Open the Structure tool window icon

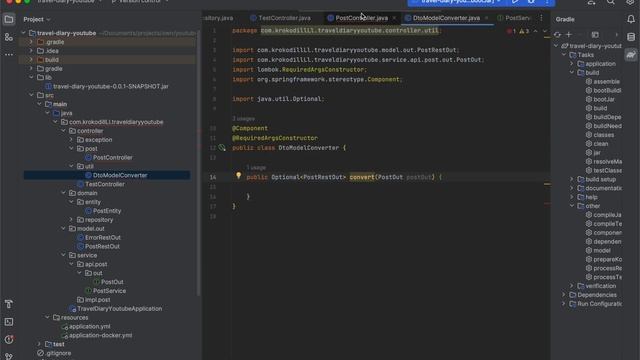click(9, 37)
